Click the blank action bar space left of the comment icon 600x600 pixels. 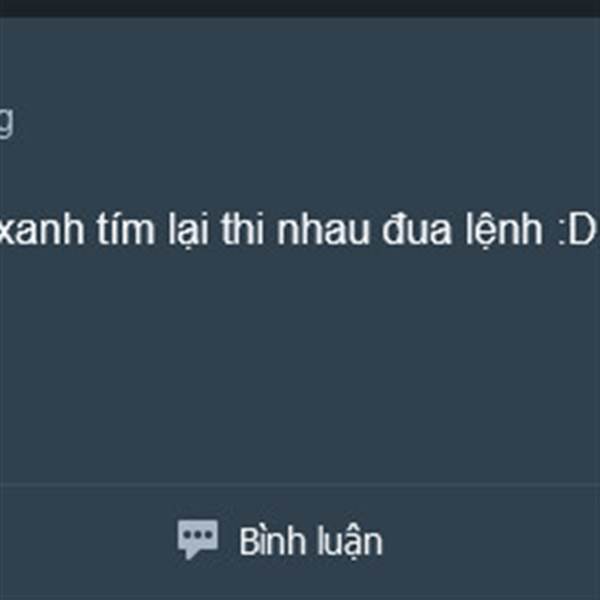(86, 540)
